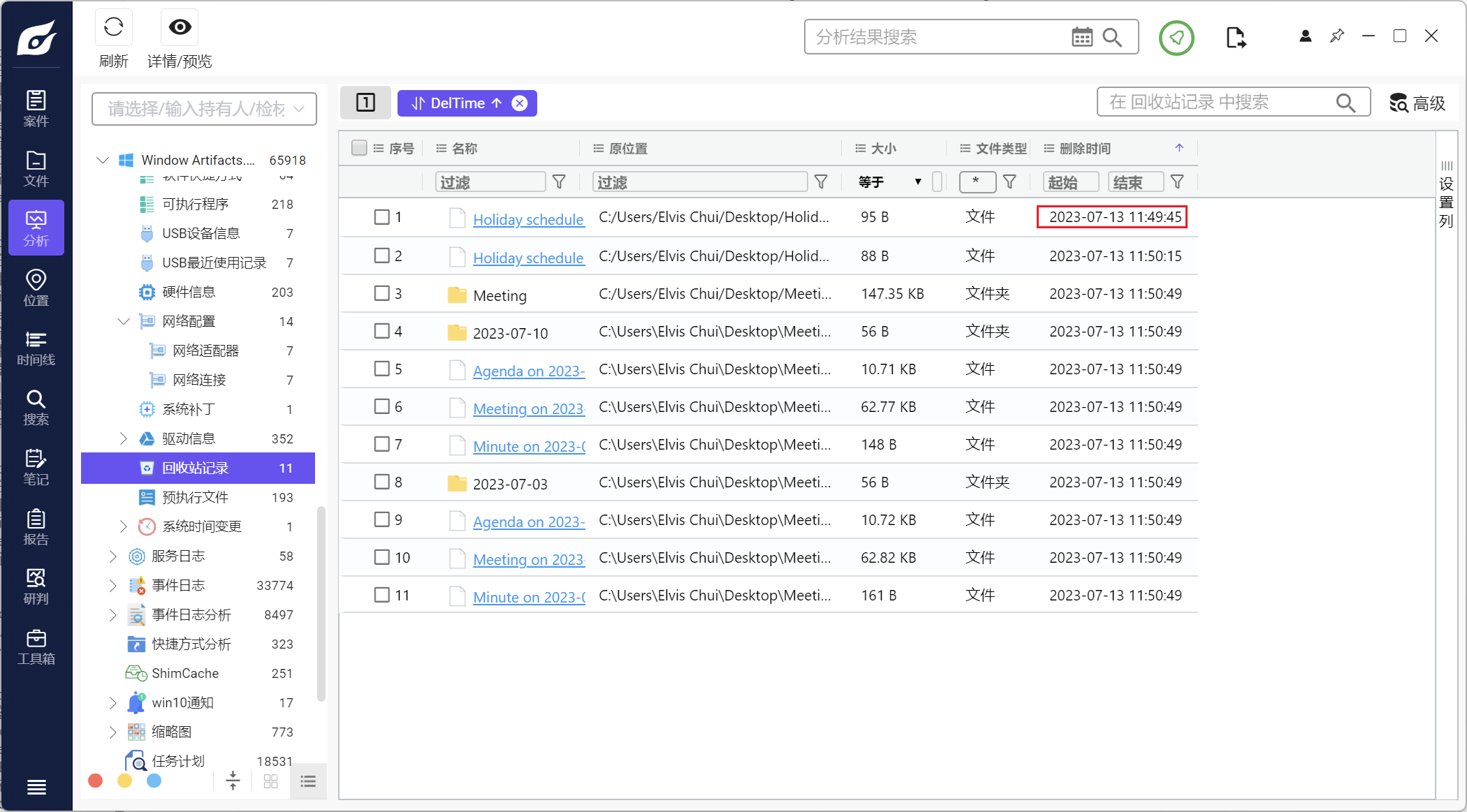Open the Toolbox (工具箱) sidebar section
This screenshot has width=1467, height=812.
[36, 647]
